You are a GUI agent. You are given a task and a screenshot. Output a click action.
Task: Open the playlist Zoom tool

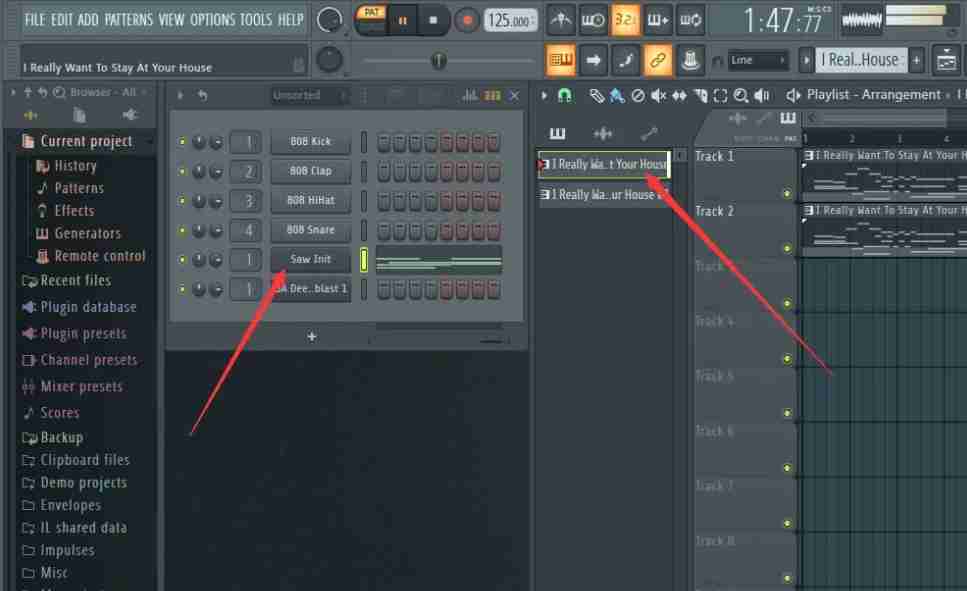point(740,95)
